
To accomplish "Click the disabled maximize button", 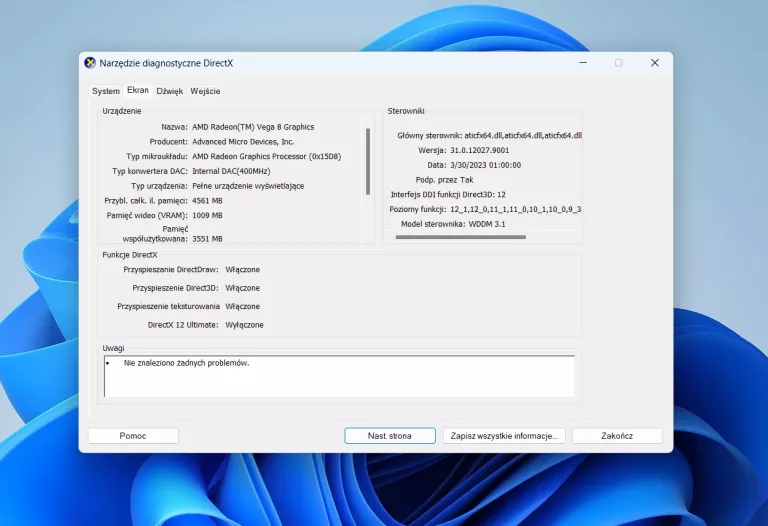I will coord(619,63).
